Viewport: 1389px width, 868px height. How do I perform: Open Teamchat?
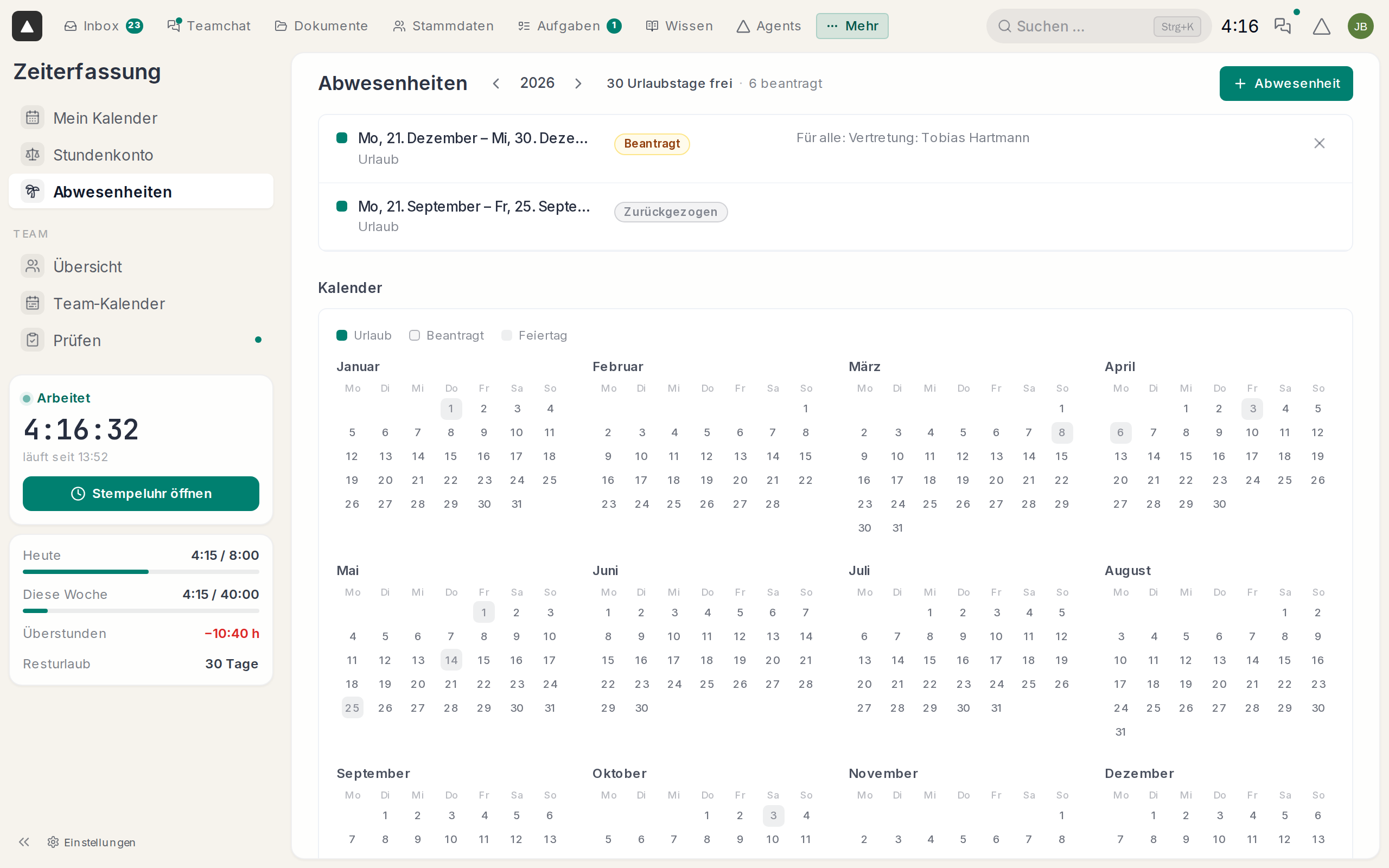(209, 26)
